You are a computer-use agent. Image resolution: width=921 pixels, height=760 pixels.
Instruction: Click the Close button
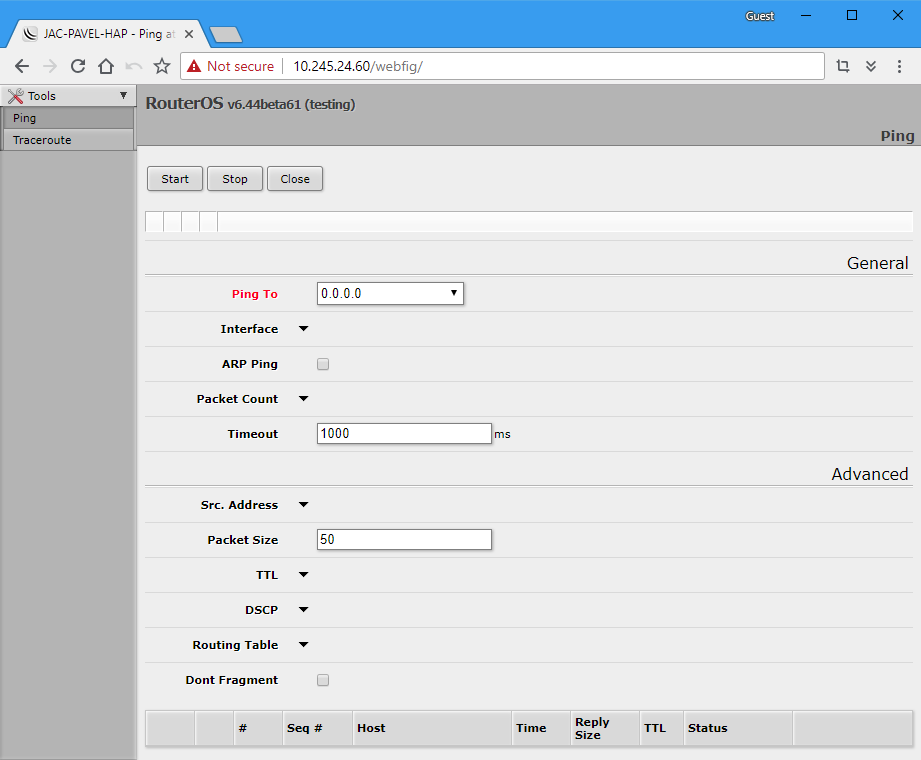tap(295, 179)
